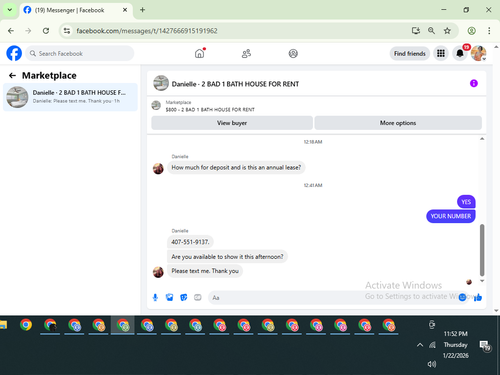Viewport: 500px width, 375px height.
Task: View site information icon in address bar
Action: 67,31
